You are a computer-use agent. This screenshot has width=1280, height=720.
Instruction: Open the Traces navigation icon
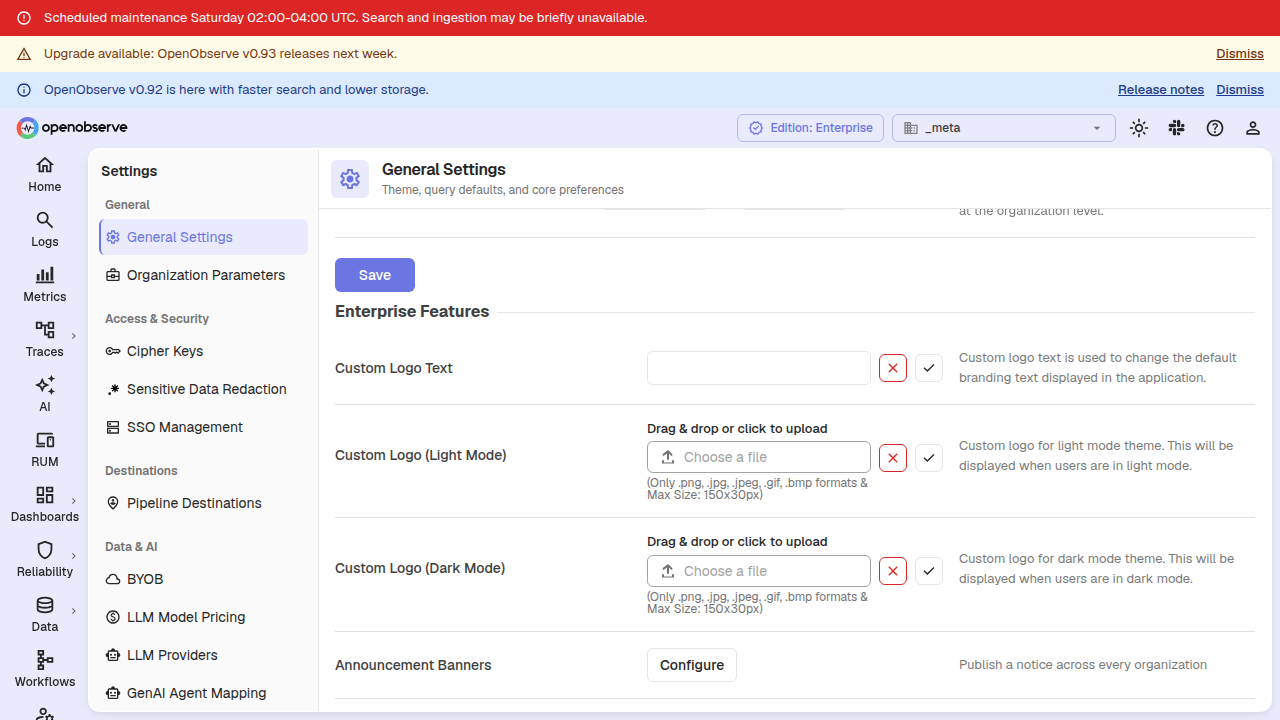pos(45,330)
